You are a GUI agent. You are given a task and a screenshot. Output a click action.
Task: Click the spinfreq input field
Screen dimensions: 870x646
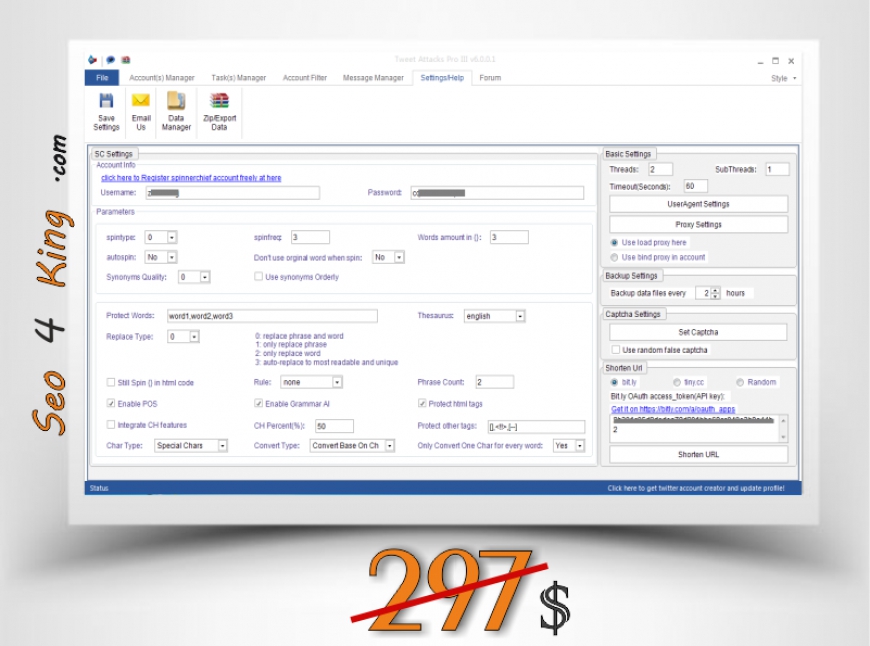point(310,237)
